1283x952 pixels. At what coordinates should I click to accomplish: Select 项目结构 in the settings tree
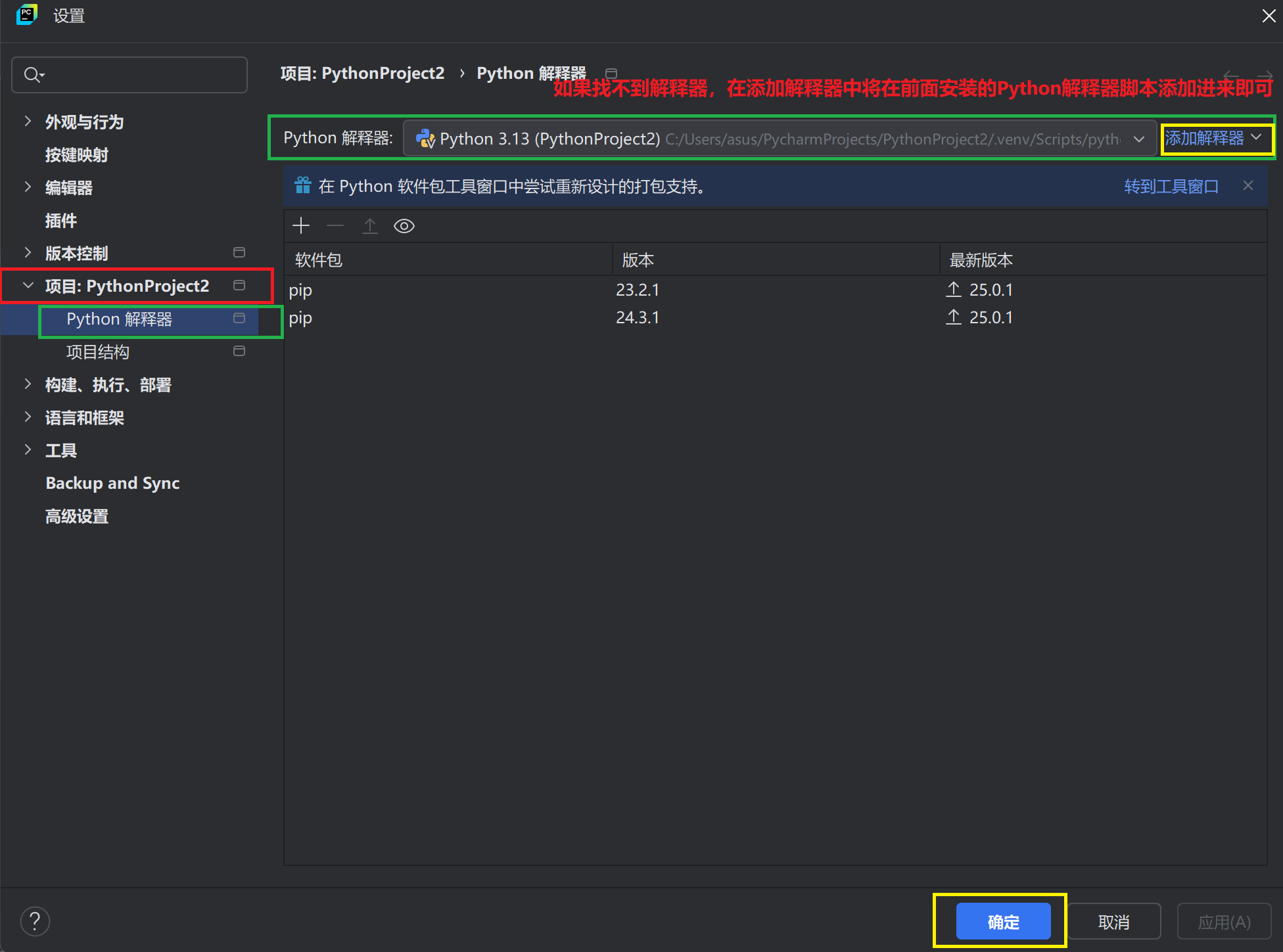click(x=98, y=352)
